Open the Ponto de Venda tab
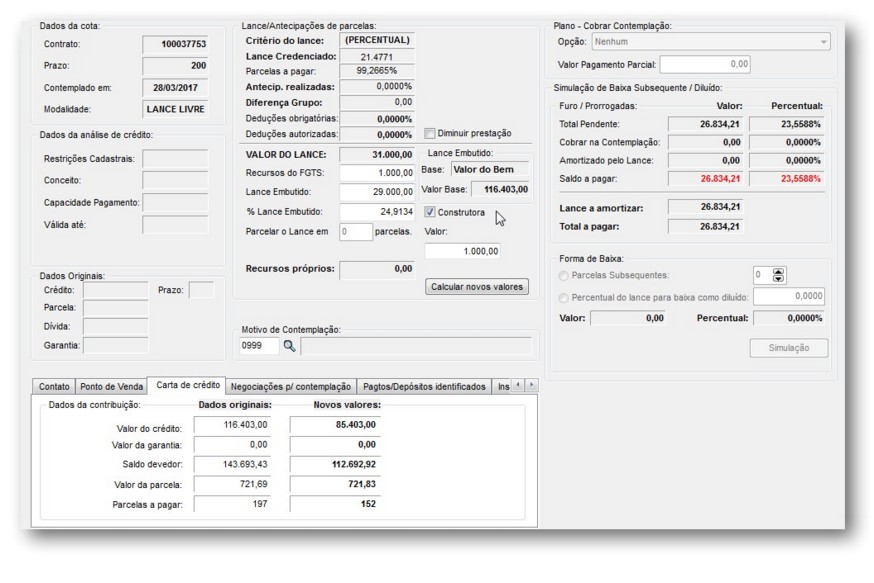 [111, 386]
